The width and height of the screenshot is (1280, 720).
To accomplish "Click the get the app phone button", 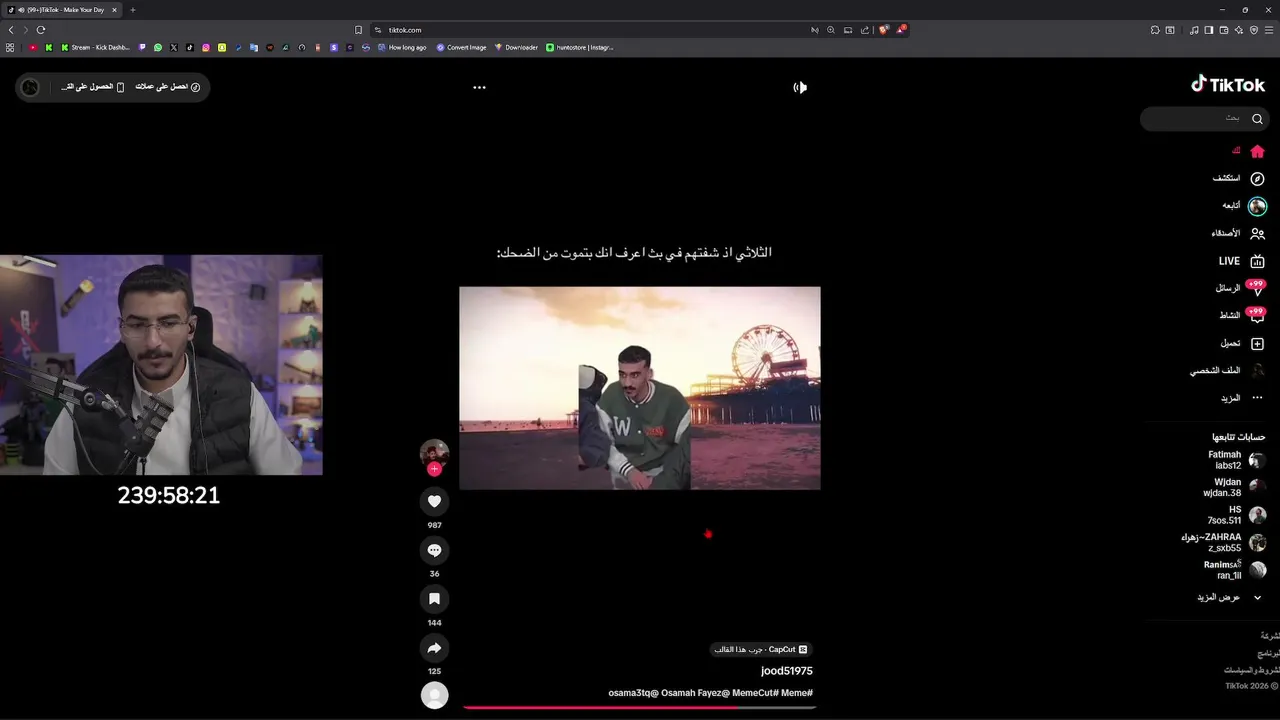I will [x=93, y=87].
